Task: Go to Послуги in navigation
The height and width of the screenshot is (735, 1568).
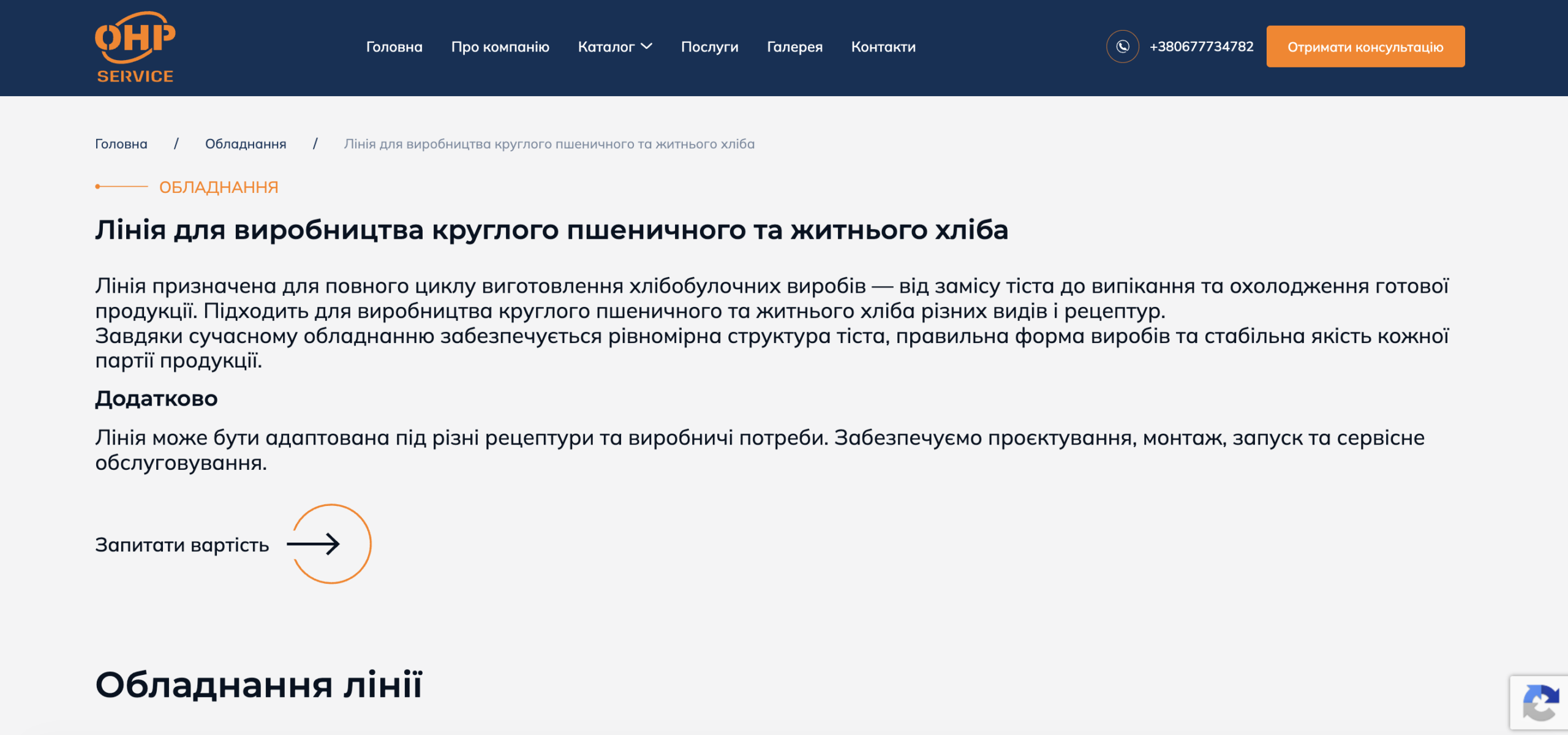Action: (x=710, y=47)
